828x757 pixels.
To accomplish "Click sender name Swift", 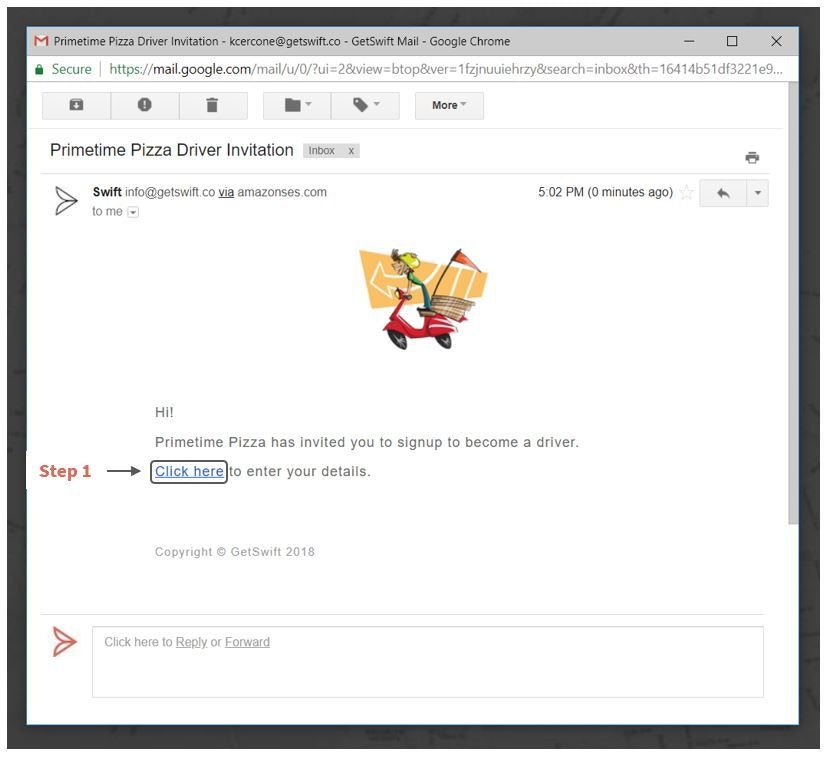I will 107,192.
